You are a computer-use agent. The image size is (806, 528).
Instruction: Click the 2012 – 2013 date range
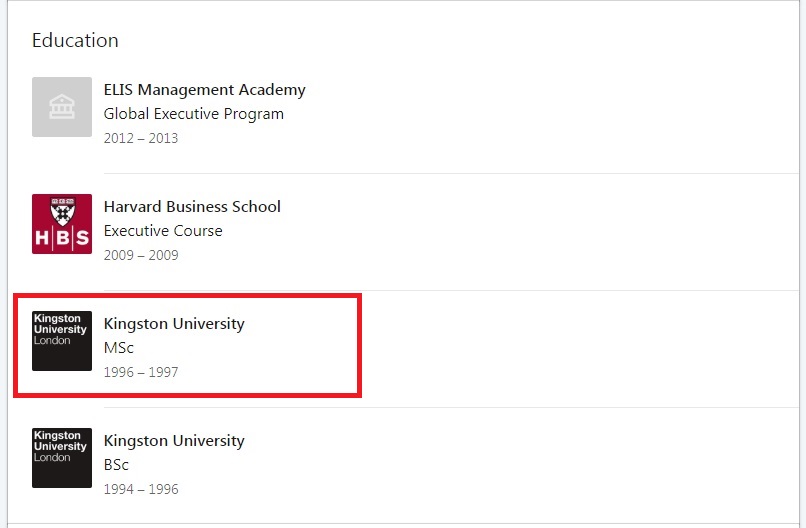tap(141, 138)
